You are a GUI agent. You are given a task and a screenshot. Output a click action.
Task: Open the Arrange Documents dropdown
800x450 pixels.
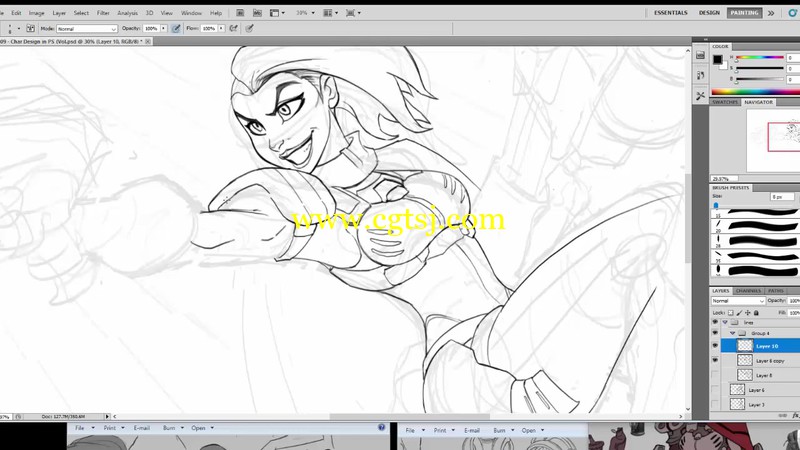331,13
